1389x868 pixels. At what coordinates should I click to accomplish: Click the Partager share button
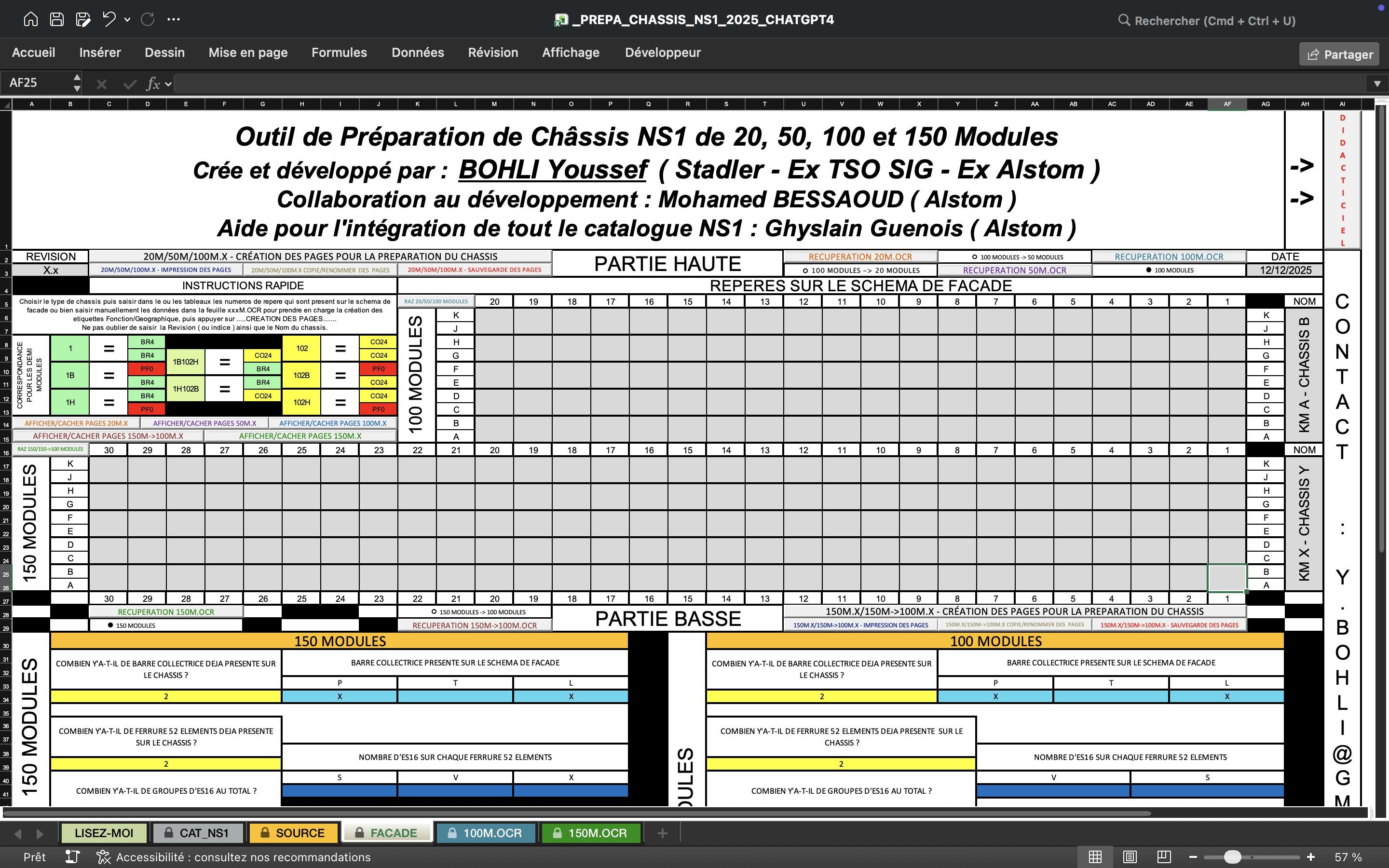pyautogui.click(x=1339, y=54)
